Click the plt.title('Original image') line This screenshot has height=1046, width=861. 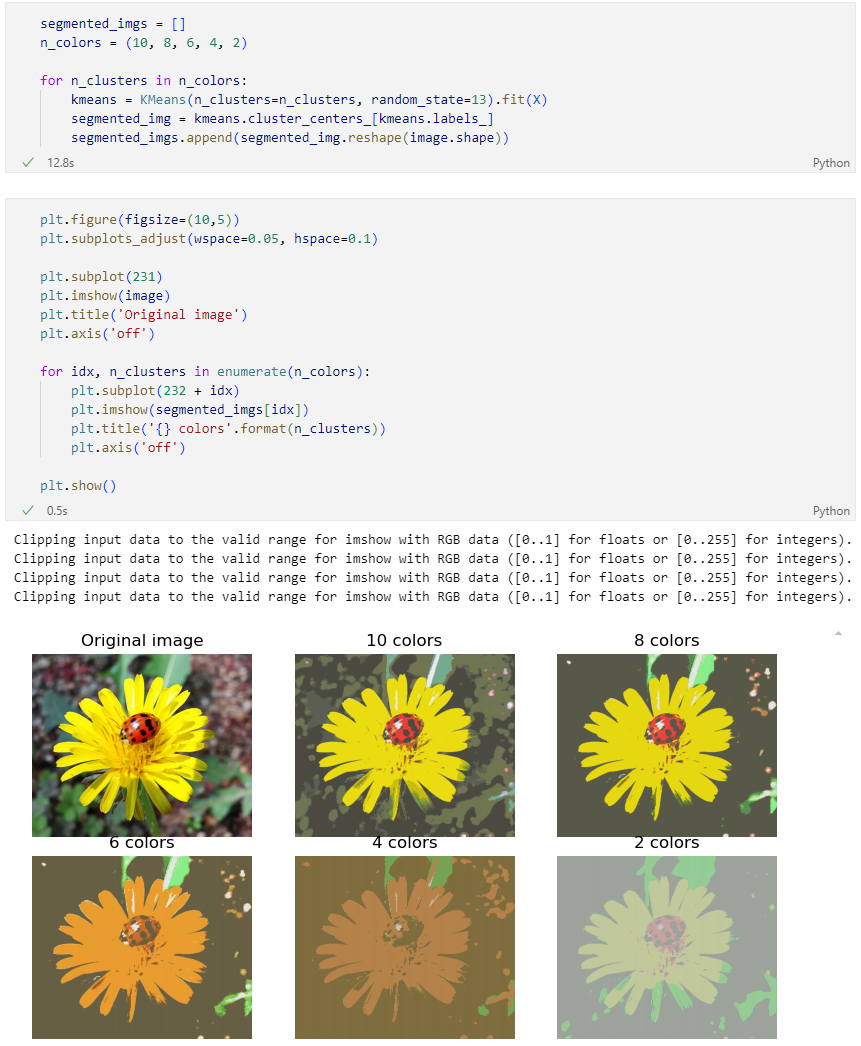tap(143, 315)
